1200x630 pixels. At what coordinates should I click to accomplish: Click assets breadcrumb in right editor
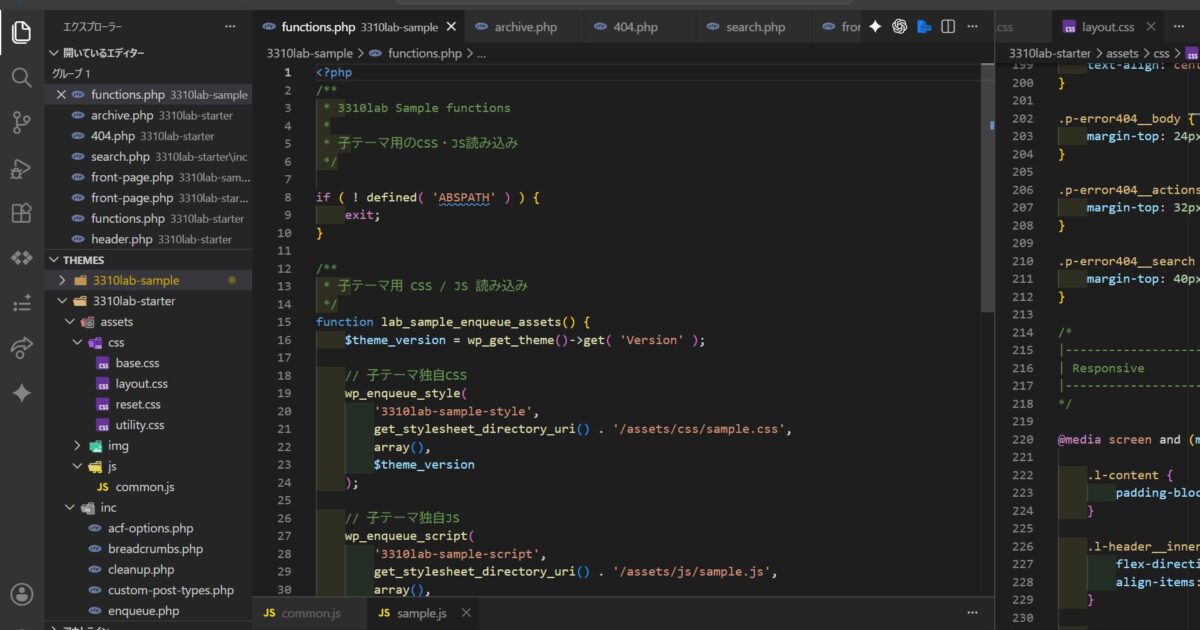[x=1122, y=53]
